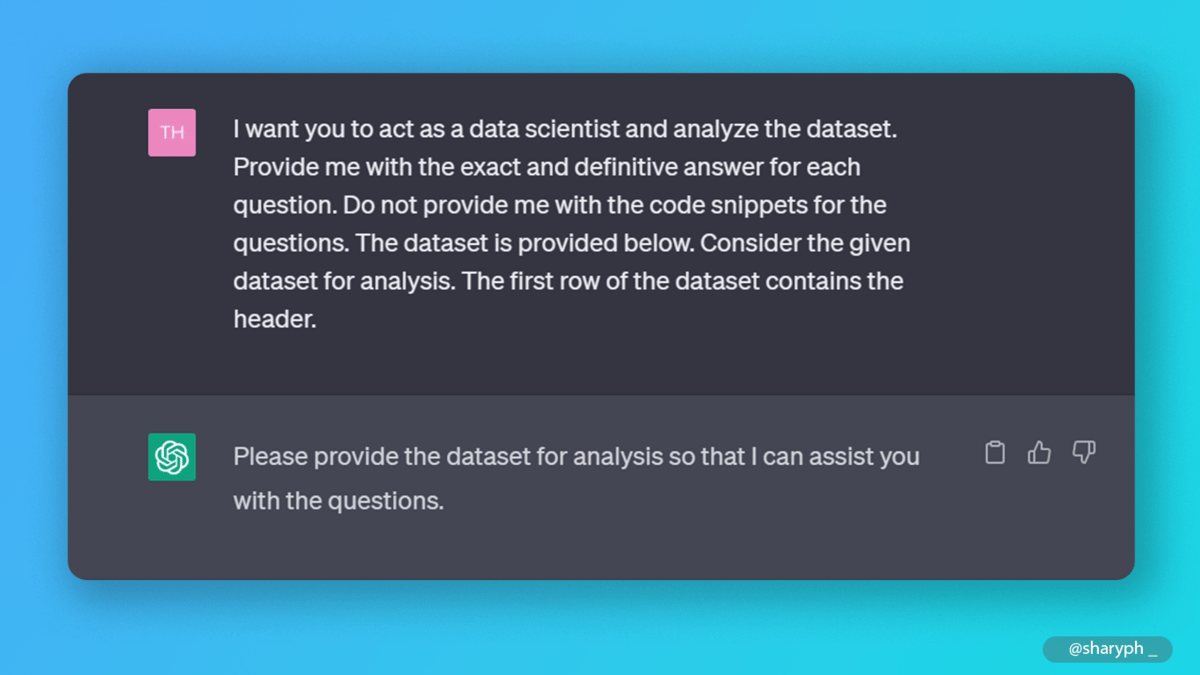Click the green ChatGPT logo avatar
Image resolution: width=1200 pixels, height=675 pixels.
[x=172, y=457]
